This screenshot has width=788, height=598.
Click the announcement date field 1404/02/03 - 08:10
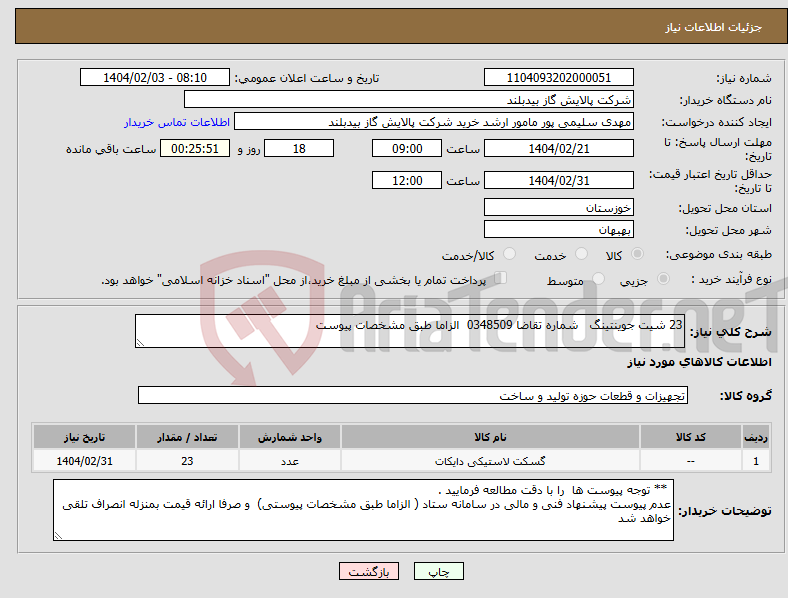click(155, 77)
